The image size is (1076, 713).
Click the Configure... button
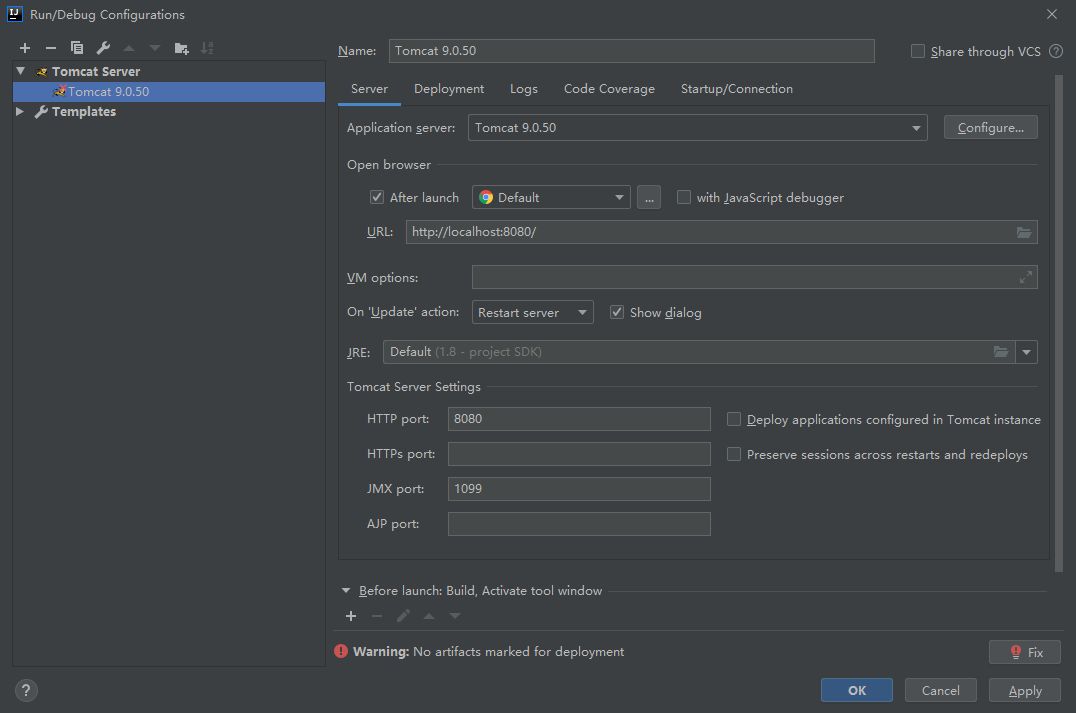[x=990, y=128]
